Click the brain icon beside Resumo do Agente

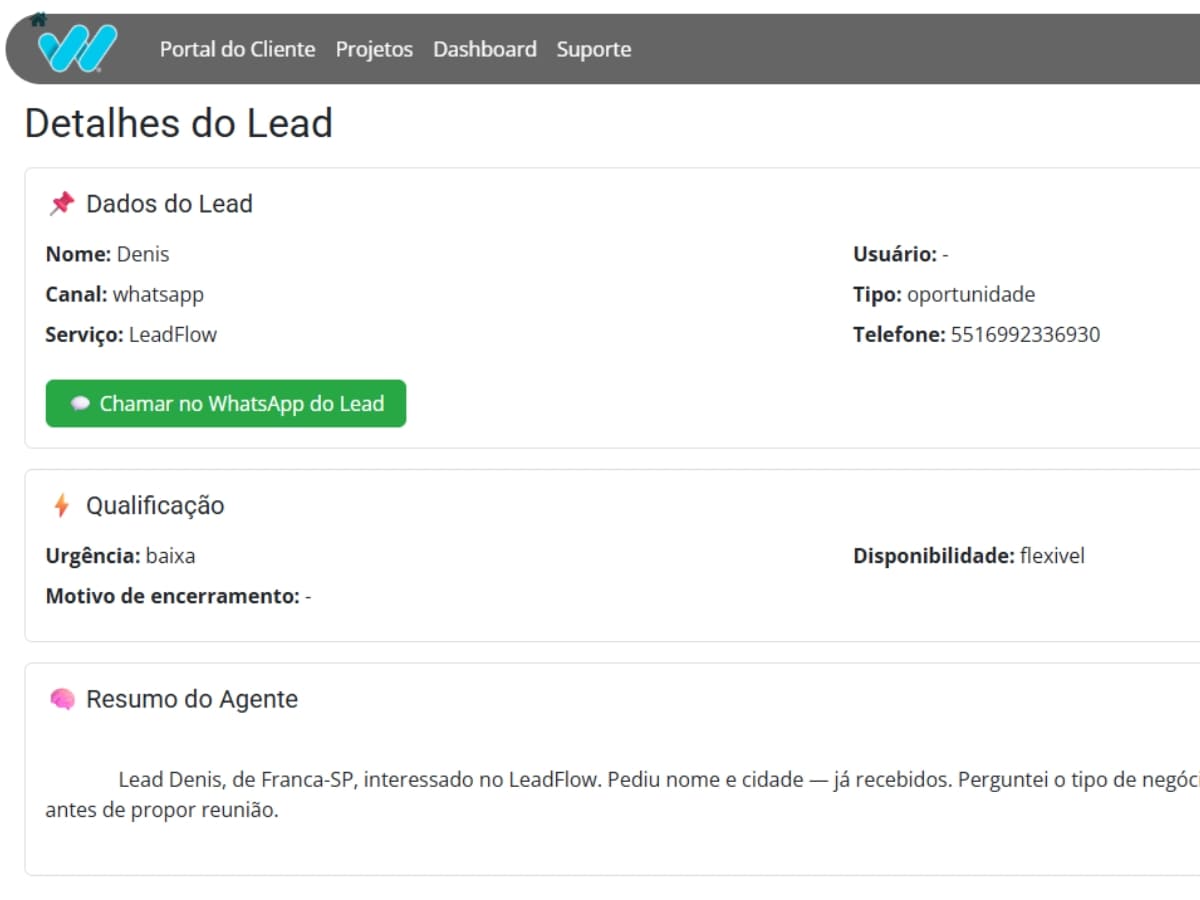60,698
